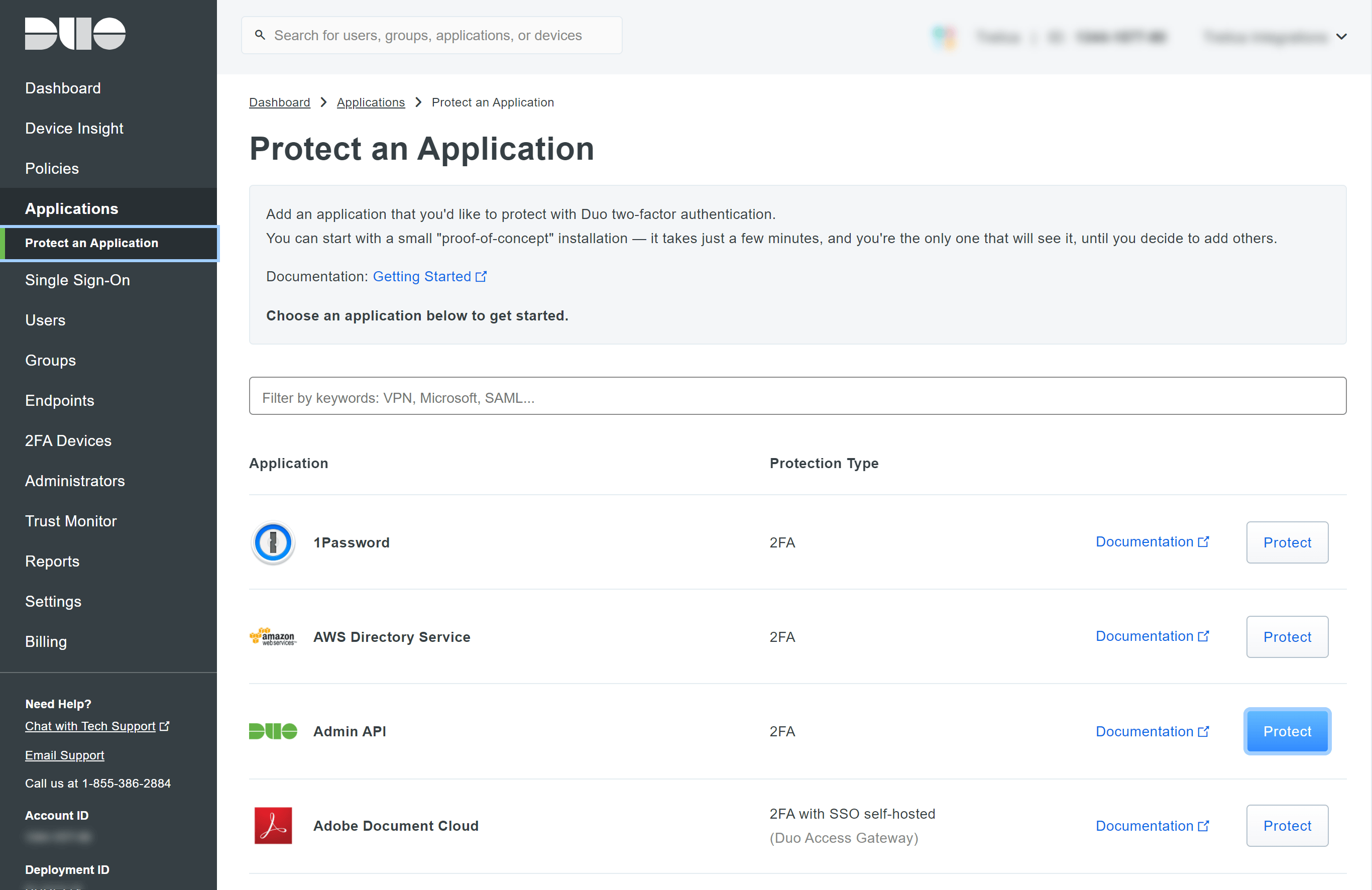Click '2FA with SSO self-hosted' protection type
1372x890 pixels.
(x=852, y=813)
